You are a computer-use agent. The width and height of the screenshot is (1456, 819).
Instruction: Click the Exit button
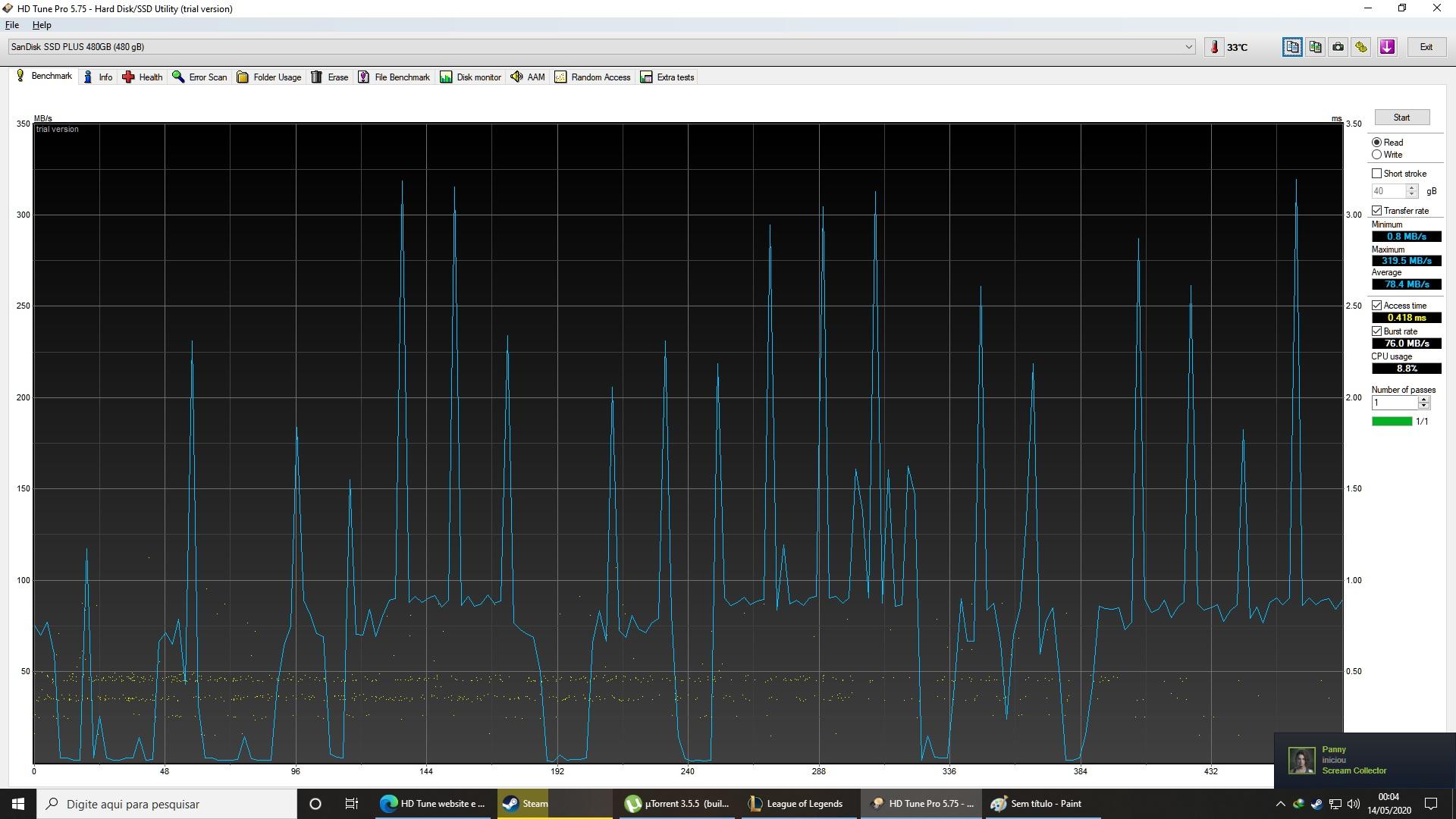point(1426,47)
